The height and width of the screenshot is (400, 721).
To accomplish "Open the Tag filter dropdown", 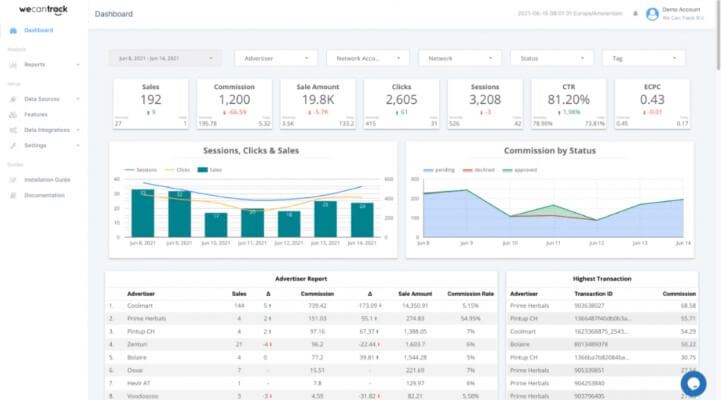I will (x=644, y=58).
